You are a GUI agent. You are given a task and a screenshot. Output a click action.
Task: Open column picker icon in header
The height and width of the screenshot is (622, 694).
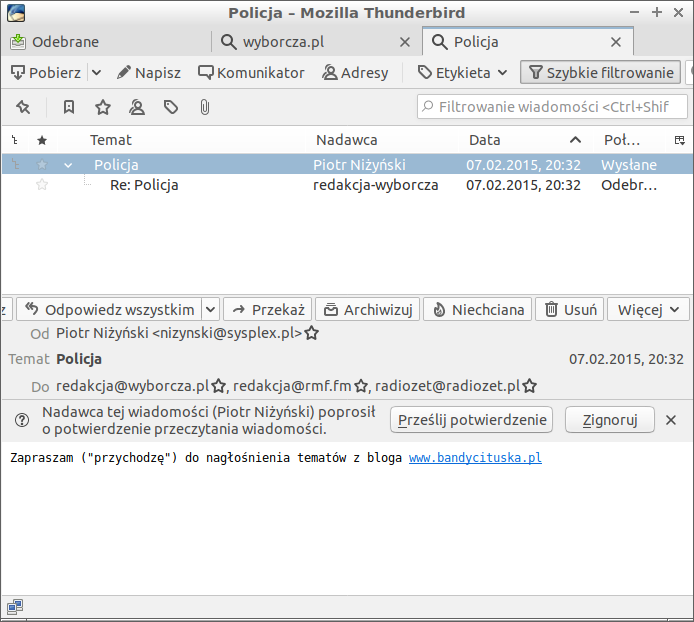(x=680, y=140)
